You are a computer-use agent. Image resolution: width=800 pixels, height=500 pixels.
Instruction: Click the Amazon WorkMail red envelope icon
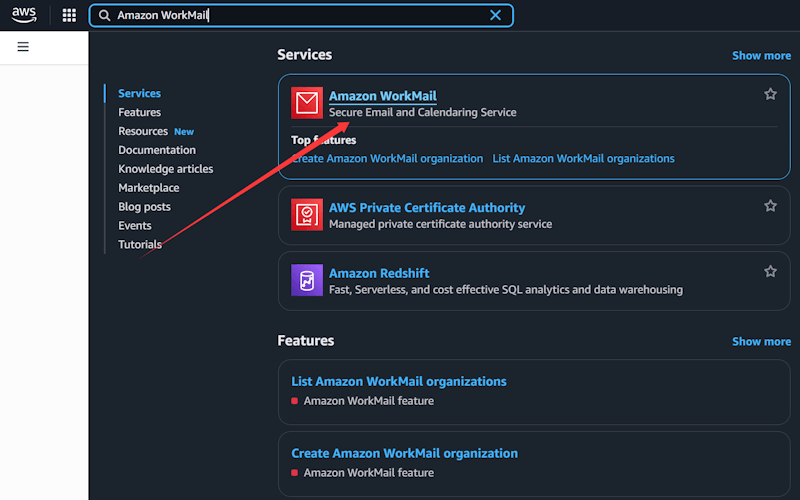pos(307,103)
